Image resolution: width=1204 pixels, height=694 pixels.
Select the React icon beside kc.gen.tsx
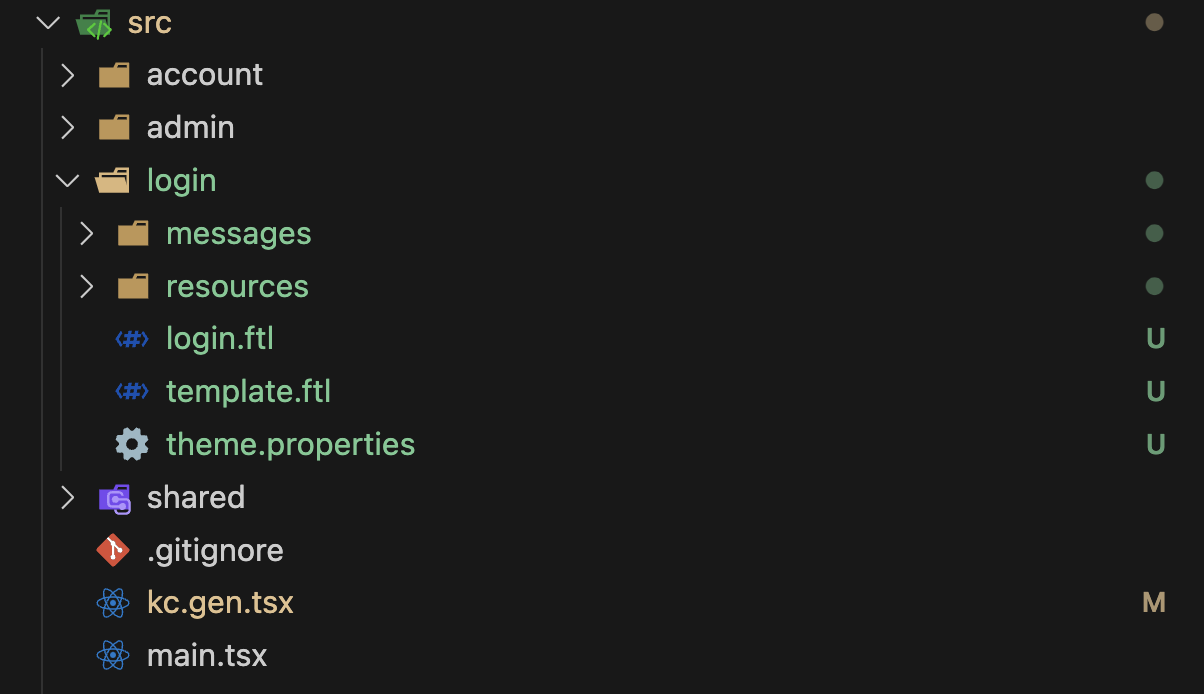113,602
